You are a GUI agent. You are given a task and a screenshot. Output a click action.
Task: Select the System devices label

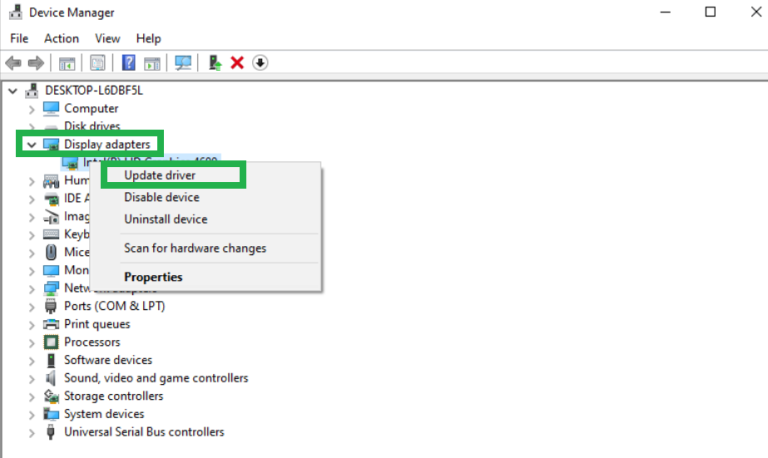click(104, 414)
